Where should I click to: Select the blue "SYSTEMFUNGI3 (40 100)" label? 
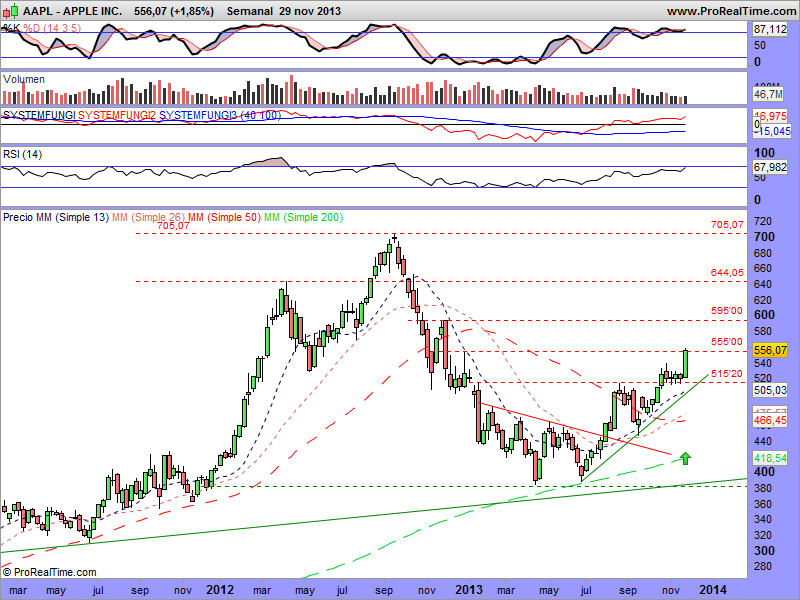pos(220,115)
